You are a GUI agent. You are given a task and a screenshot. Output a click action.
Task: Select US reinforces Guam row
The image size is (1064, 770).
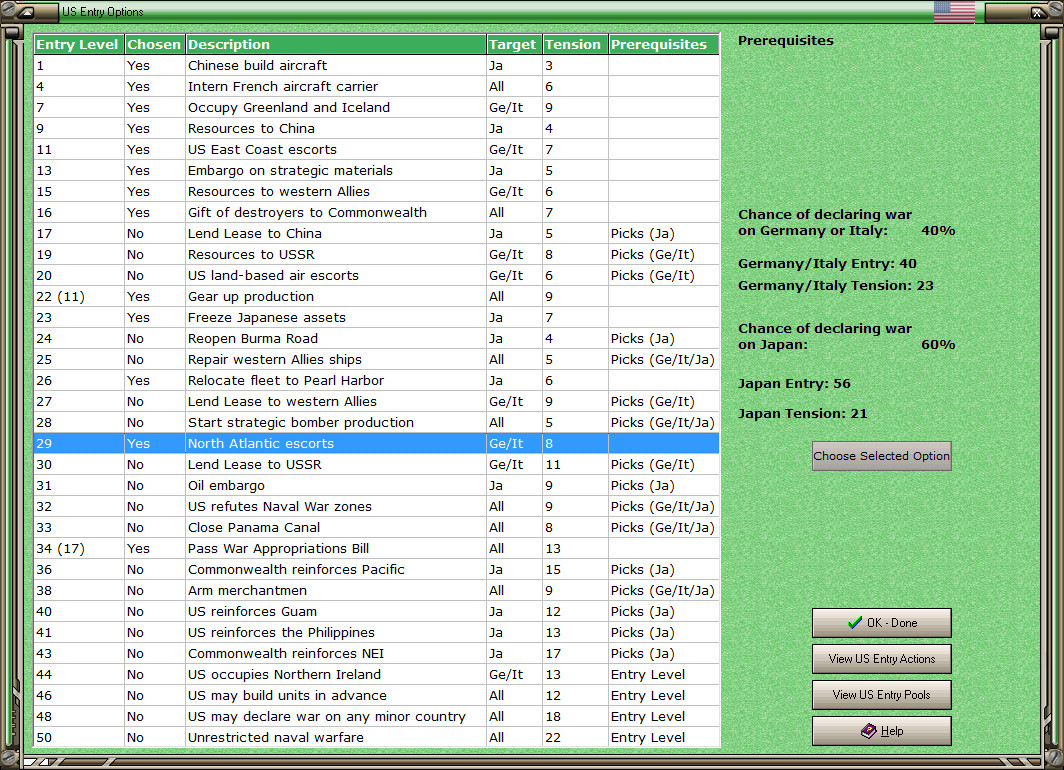coord(377,612)
